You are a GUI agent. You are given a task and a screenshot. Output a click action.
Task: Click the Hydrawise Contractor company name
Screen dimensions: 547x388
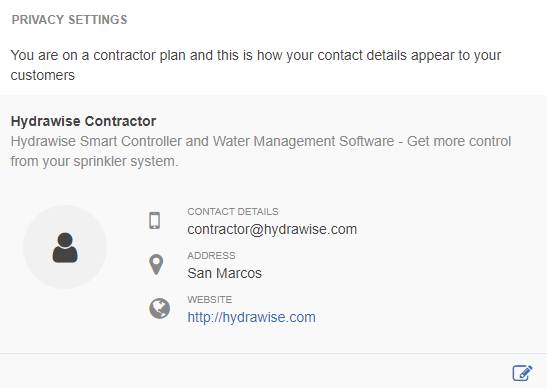(83, 121)
